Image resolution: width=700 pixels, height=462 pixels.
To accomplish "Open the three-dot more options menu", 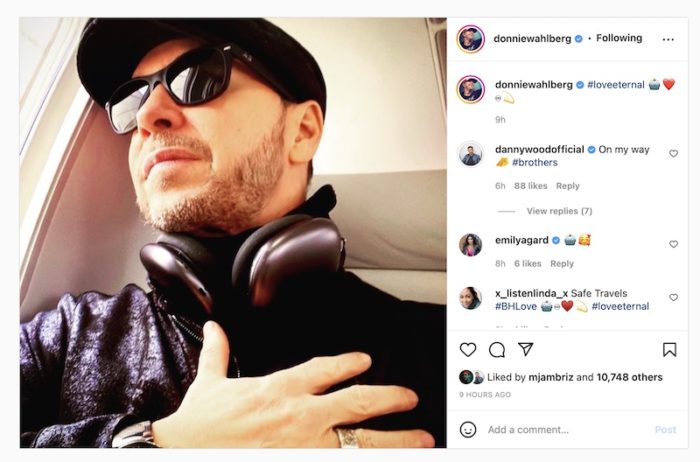I will (x=668, y=39).
